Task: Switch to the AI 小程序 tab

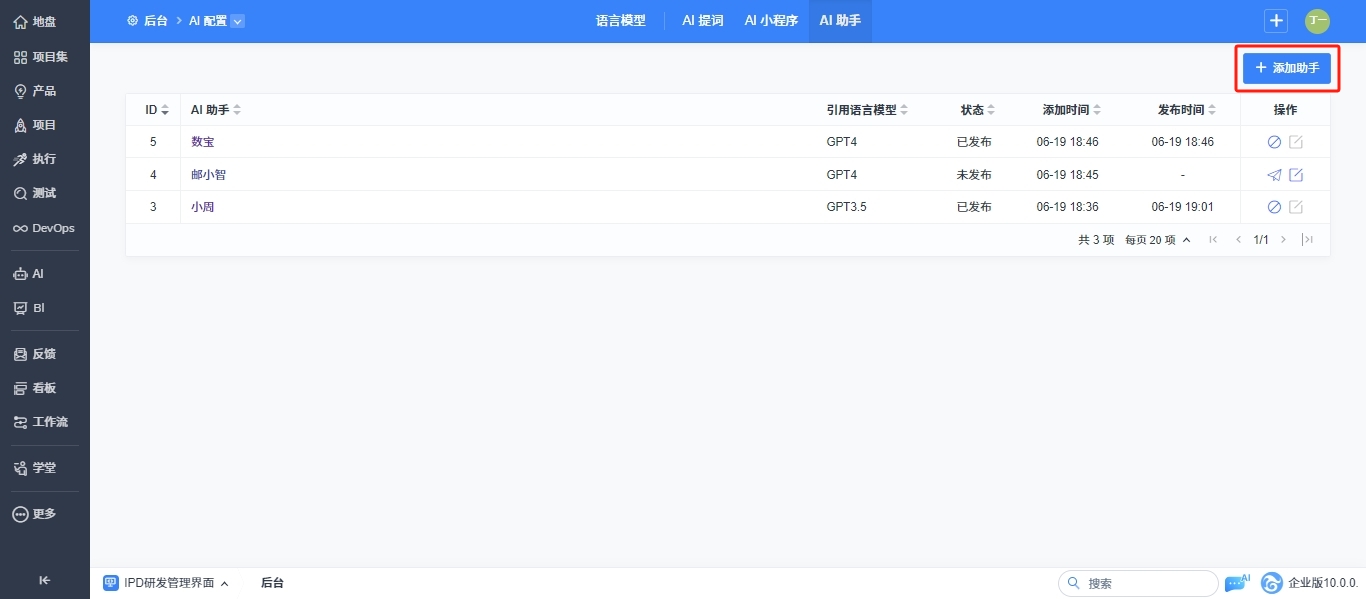Action: 771,21
